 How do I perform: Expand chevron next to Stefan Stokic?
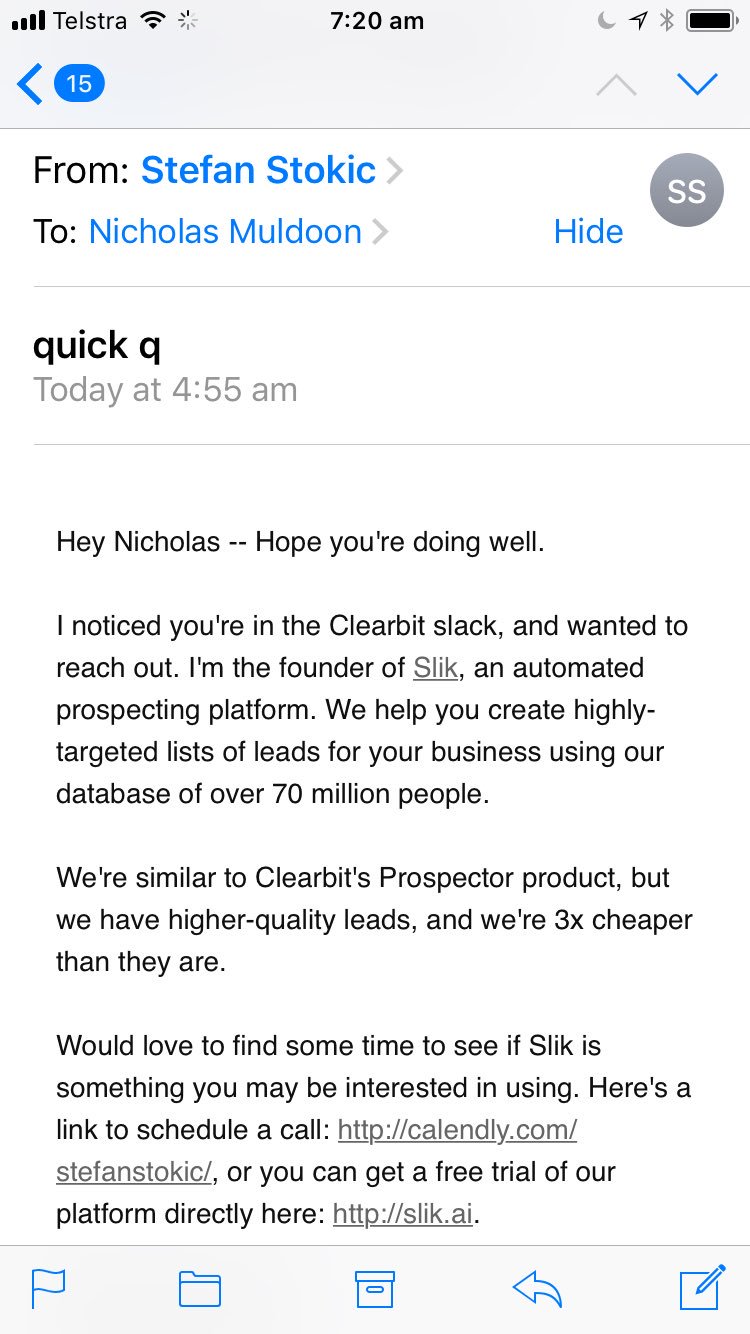[x=395, y=172]
